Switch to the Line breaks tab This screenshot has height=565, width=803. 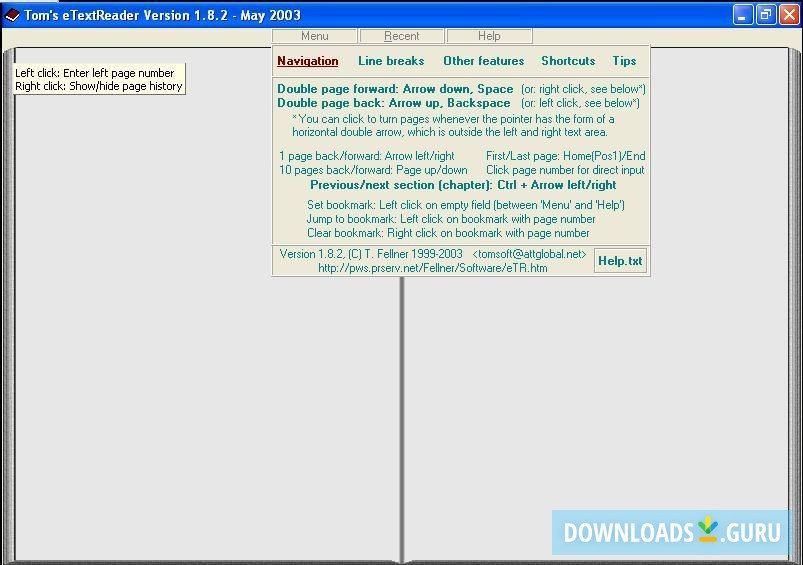click(391, 61)
